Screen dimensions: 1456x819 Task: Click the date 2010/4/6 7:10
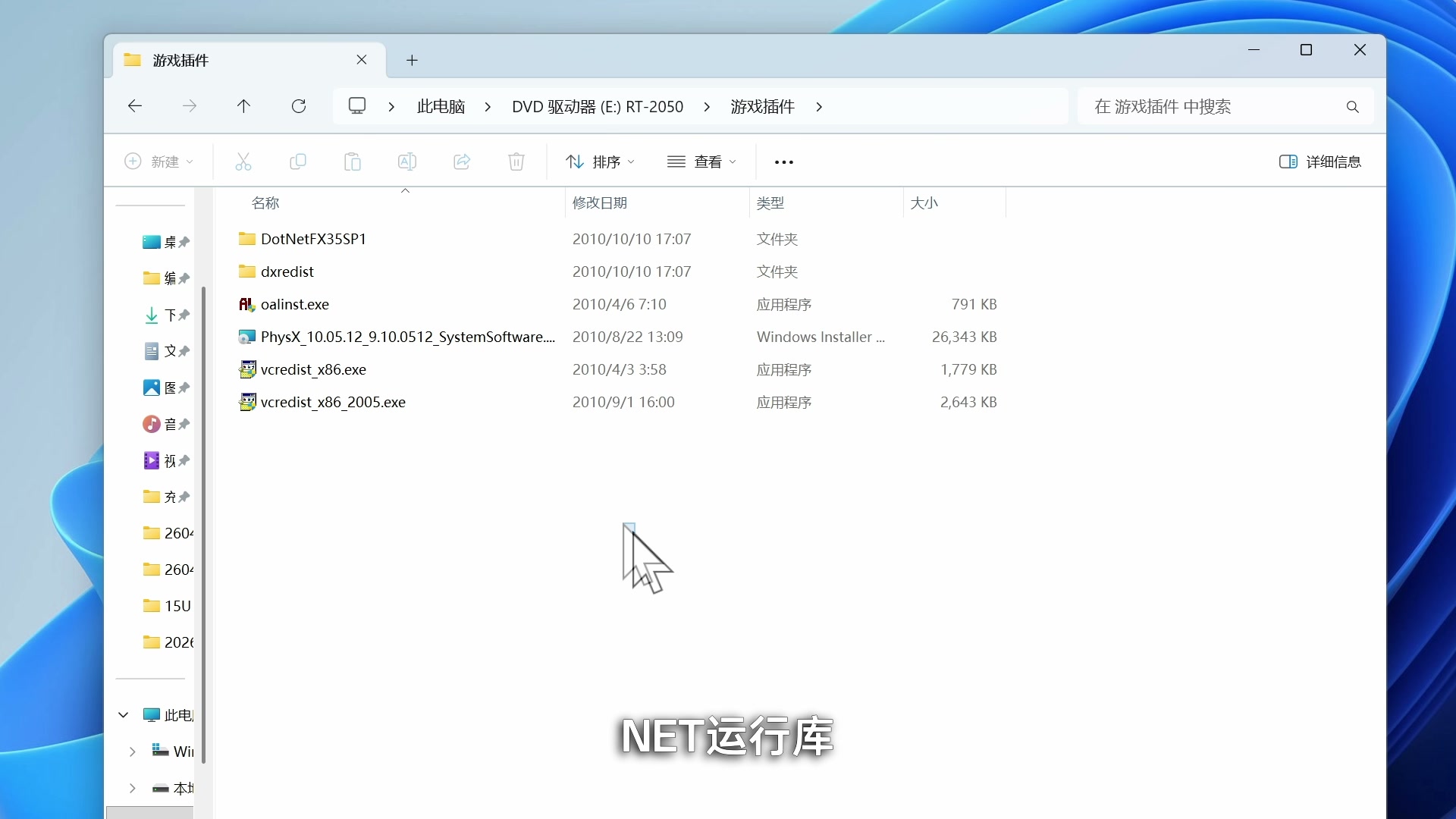pos(620,304)
